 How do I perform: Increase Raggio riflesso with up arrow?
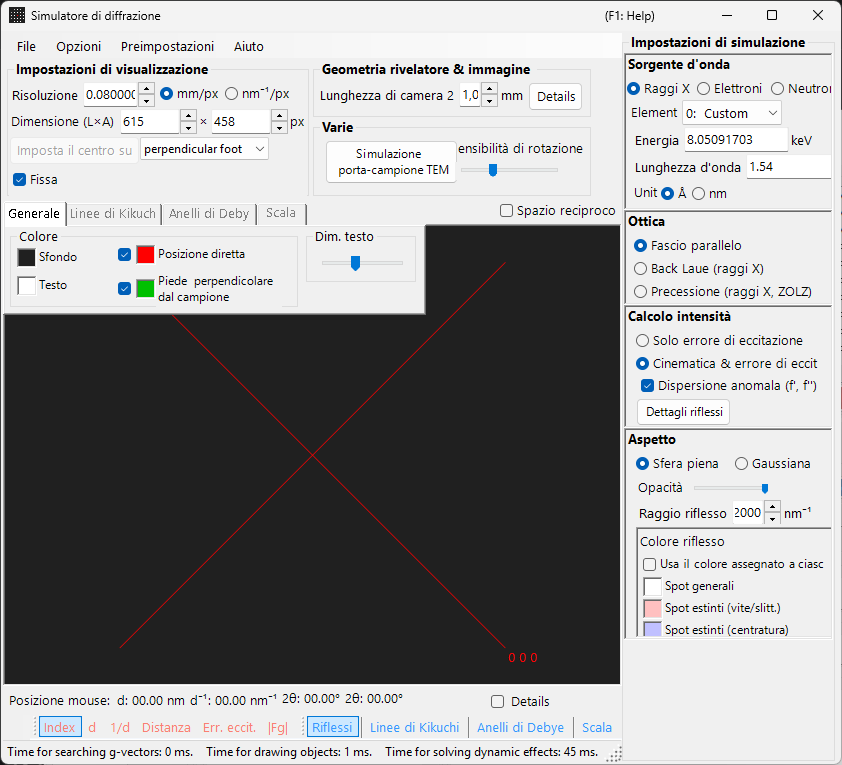772,507
